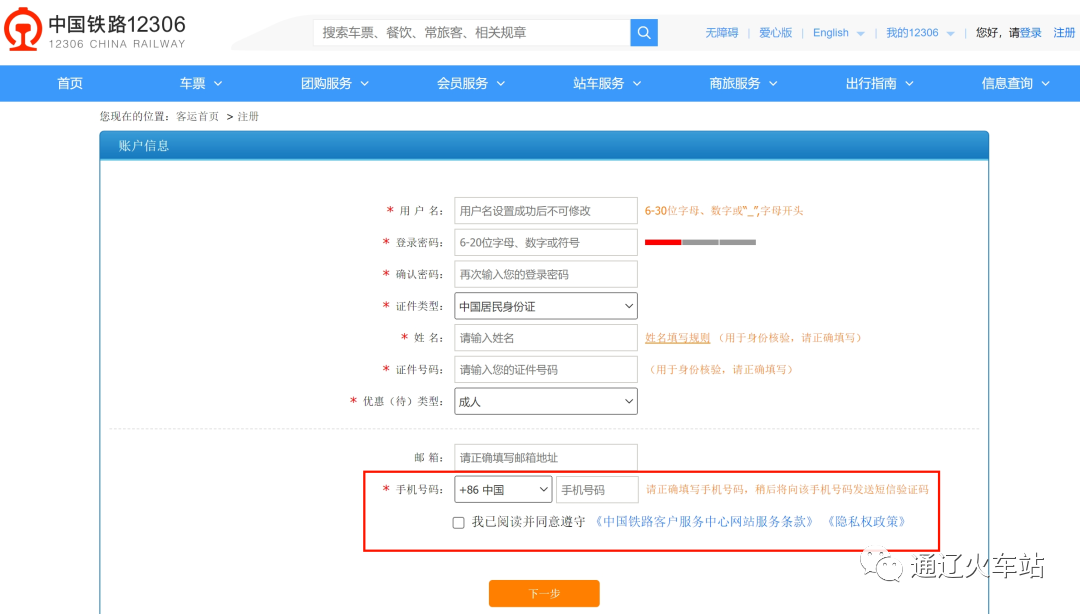Click the 用户名 username input field
Image resolution: width=1080 pixels, height=614 pixels.
(545, 210)
